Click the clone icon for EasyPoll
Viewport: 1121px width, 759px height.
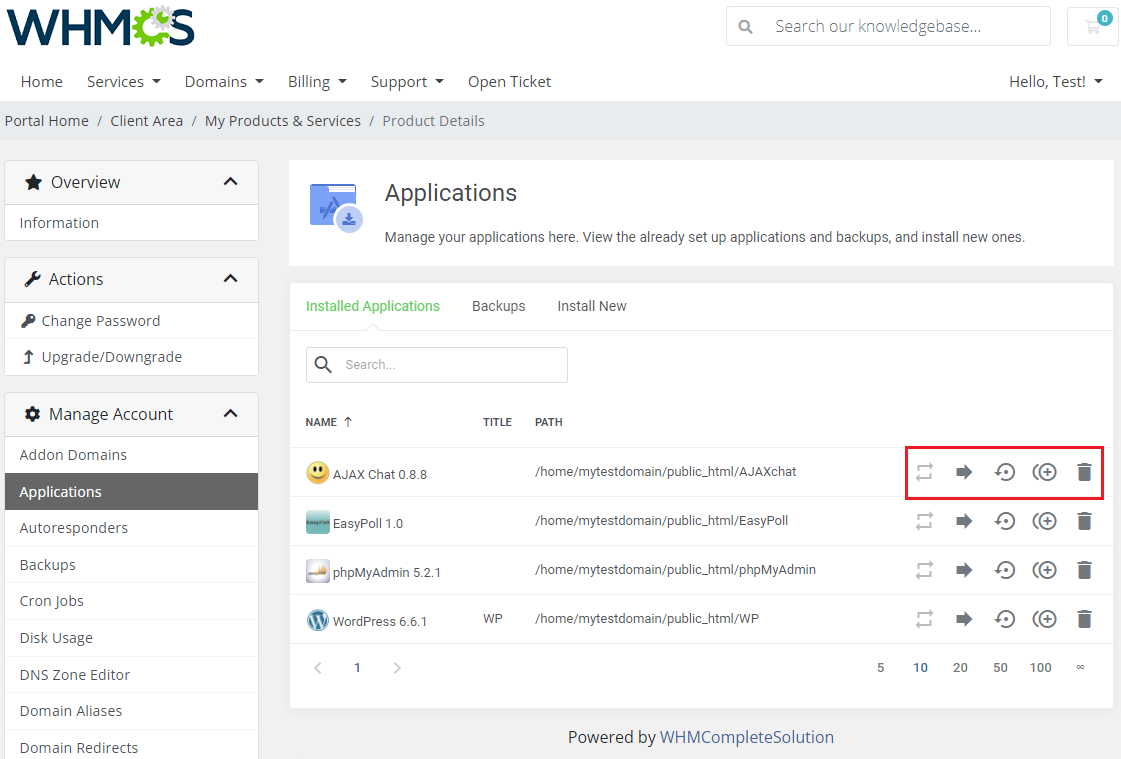pyautogui.click(x=1045, y=521)
